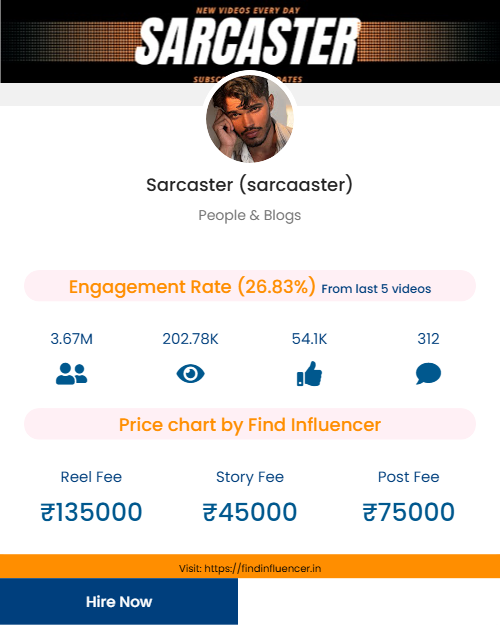Select the Story Fee ₹45000 price
This screenshot has height=625, width=500.
pos(250,512)
